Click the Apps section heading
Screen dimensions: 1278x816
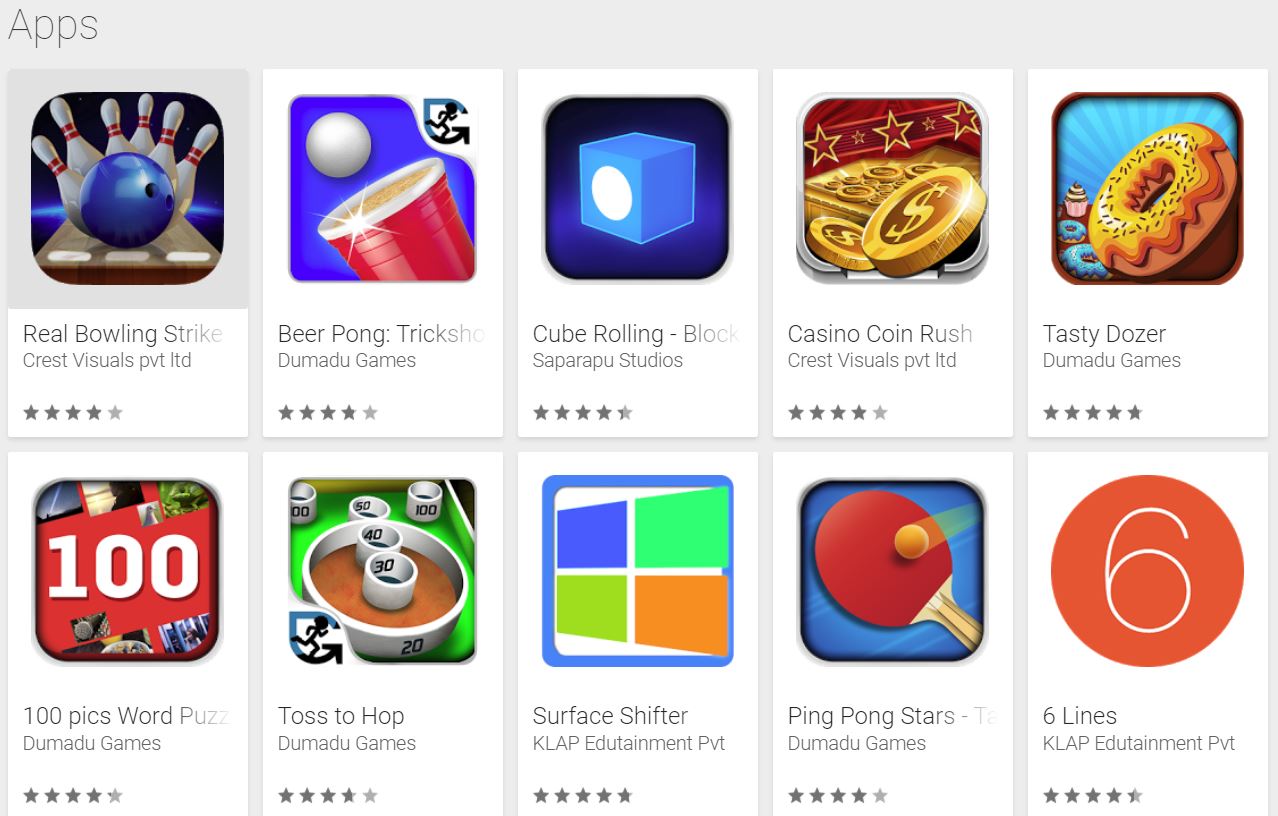tap(53, 26)
